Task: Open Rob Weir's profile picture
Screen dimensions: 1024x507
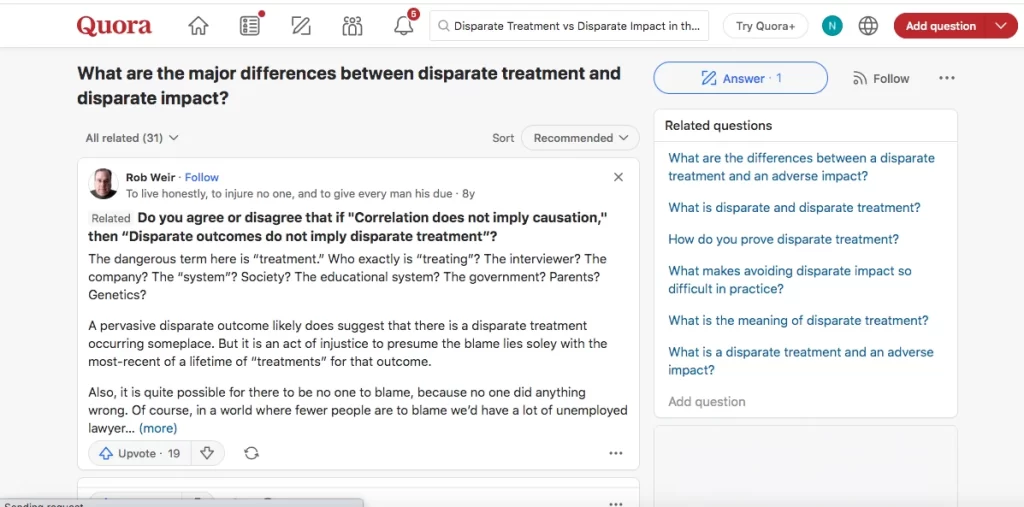Action: click(x=103, y=184)
